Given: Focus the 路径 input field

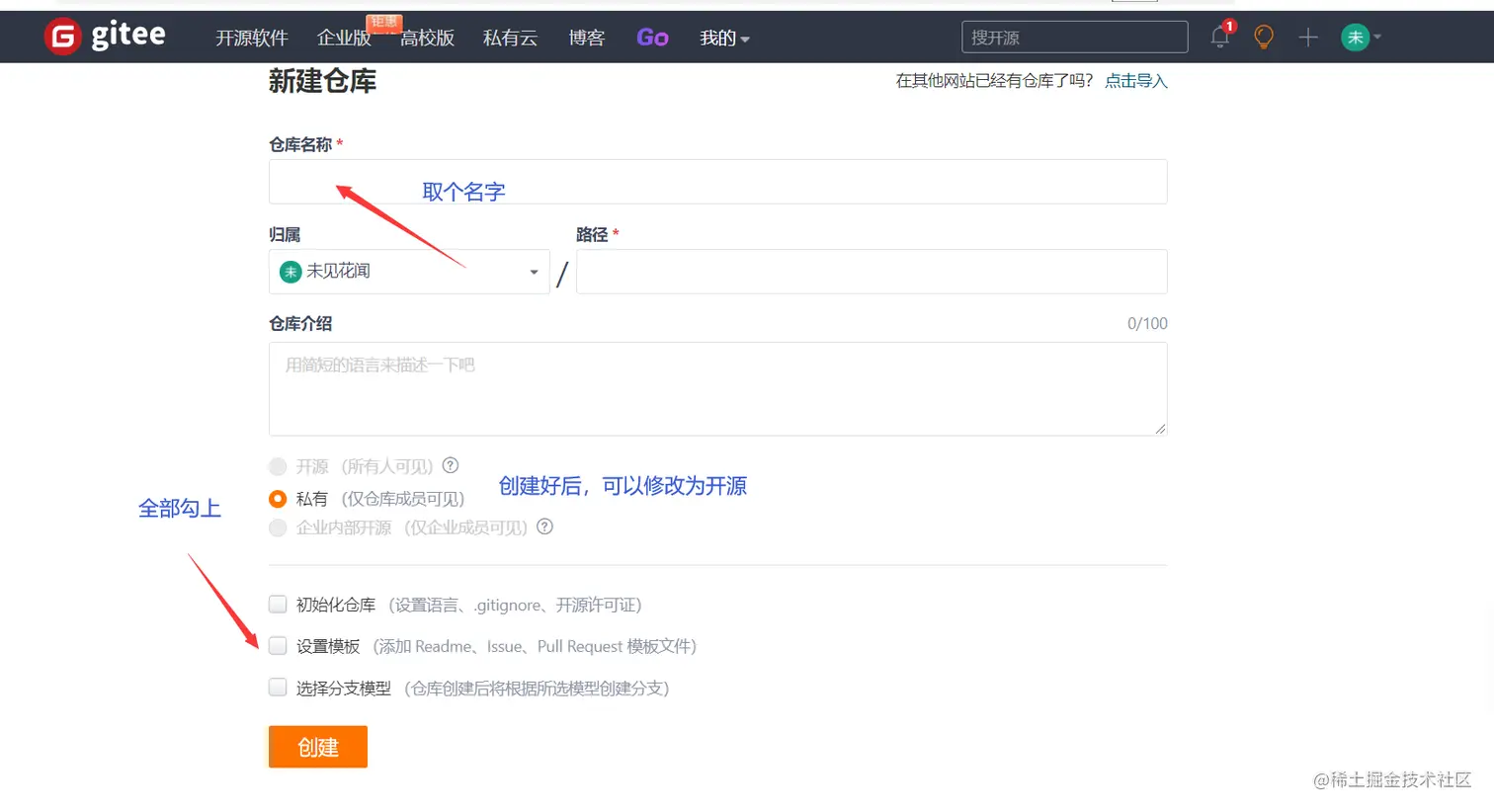Looking at the screenshot, I should pyautogui.click(x=871, y=272).
